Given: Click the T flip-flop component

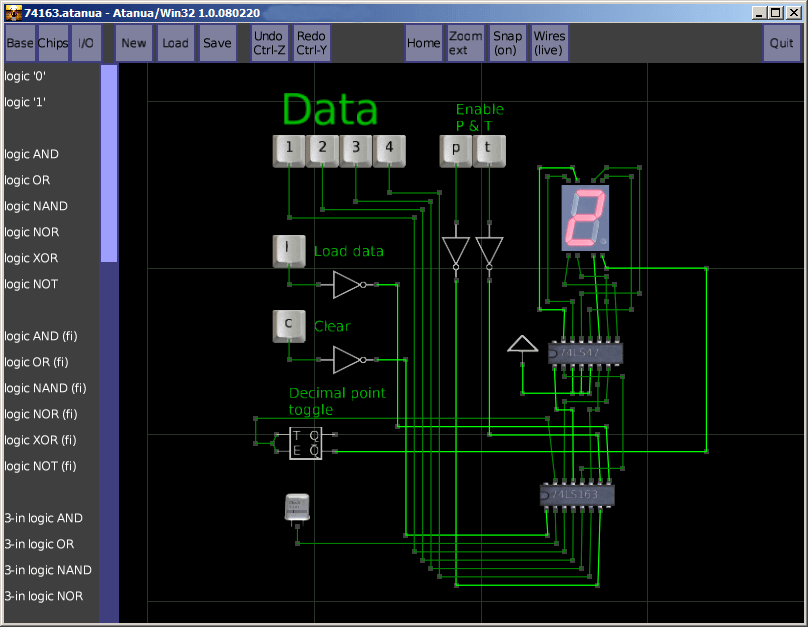Looking at the screenshot, I should pyautogui.click(x=305, y=443).
